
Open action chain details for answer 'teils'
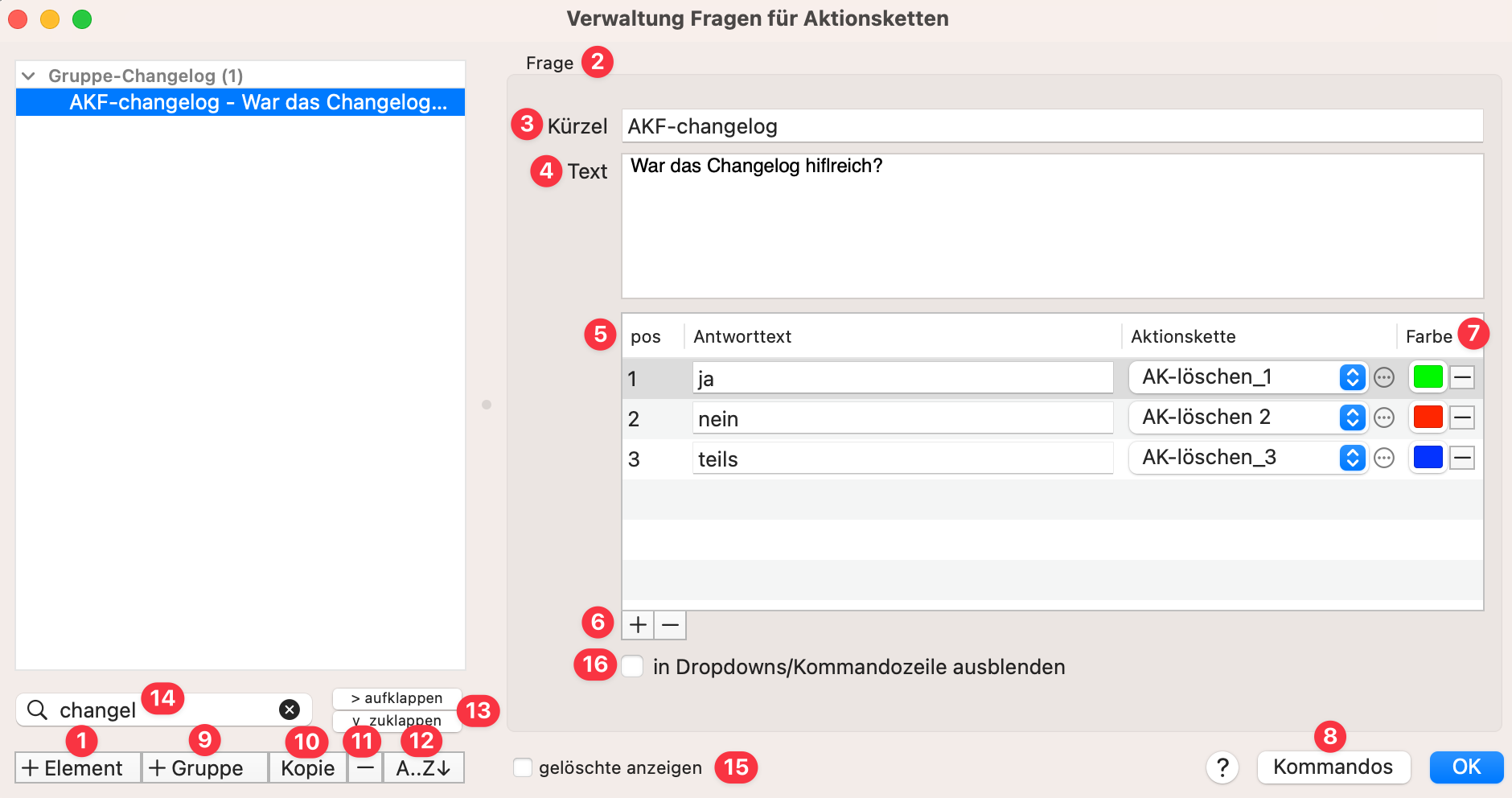pos(1384,458)
